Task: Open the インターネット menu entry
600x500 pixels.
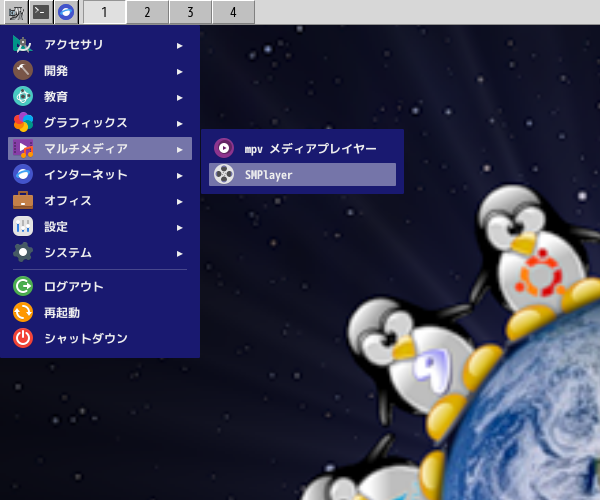Action: (100, 174)
